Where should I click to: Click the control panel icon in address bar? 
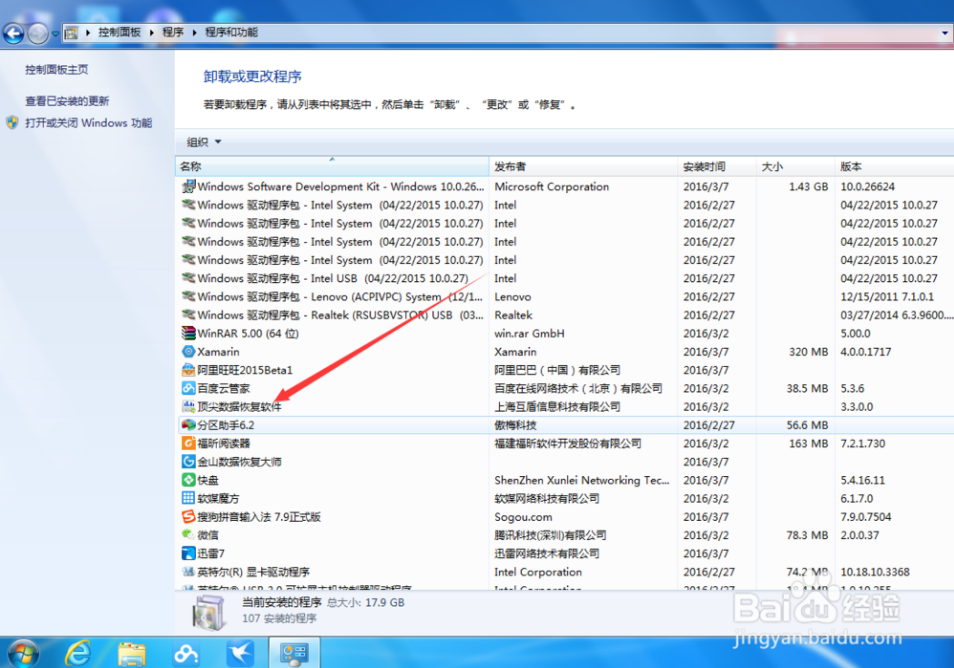coord(71,33)
